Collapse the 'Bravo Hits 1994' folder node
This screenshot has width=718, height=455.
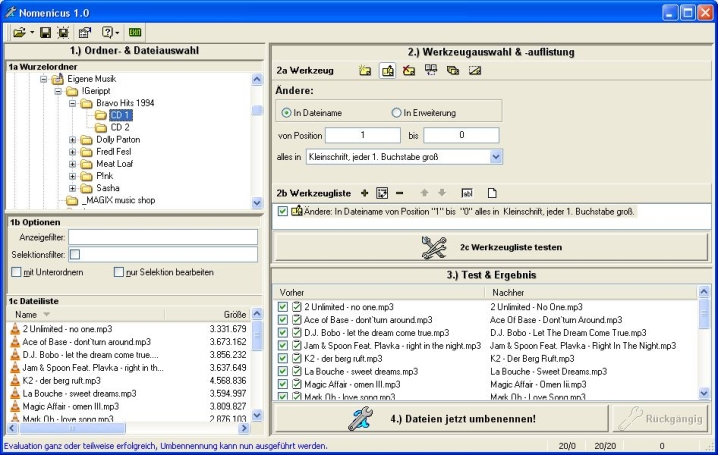click(73, 102)
